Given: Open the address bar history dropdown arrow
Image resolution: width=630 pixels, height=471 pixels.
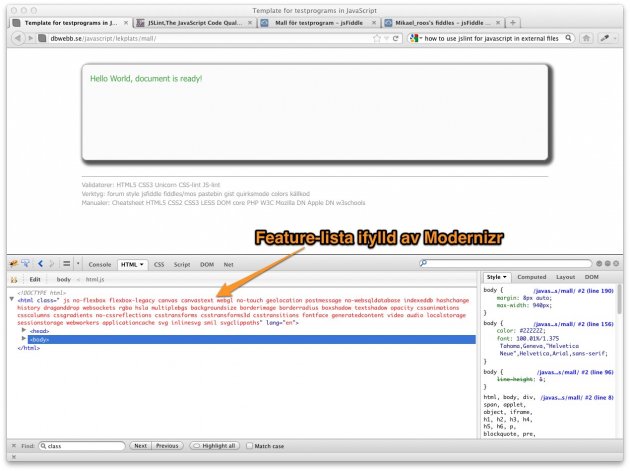Looking at the screenshot, I should pos(387,38).
